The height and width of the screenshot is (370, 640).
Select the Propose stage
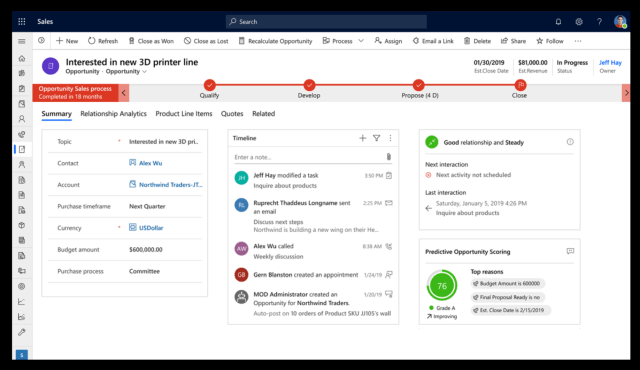(x=418, y=85)
